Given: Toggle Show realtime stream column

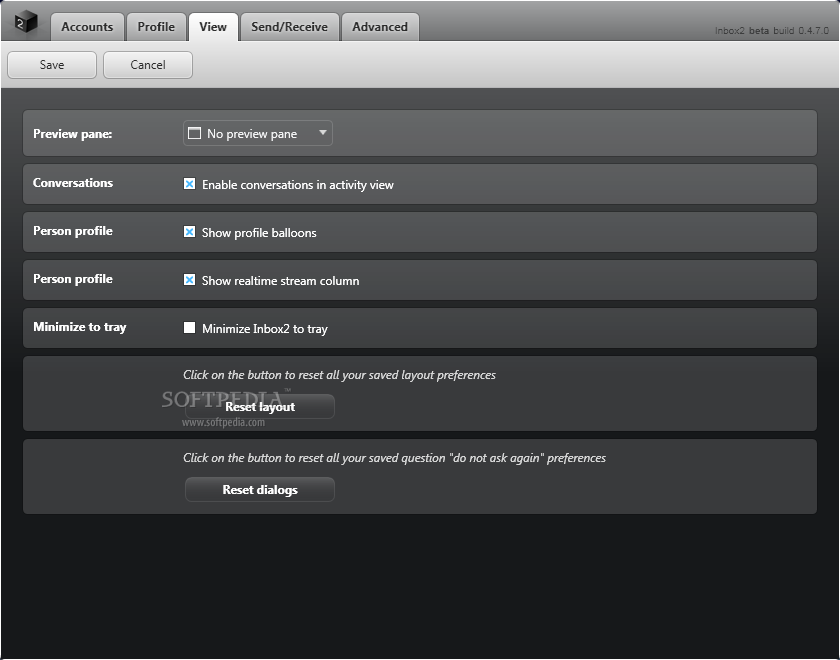Looking at the screenshot, I should coord(190,280).
